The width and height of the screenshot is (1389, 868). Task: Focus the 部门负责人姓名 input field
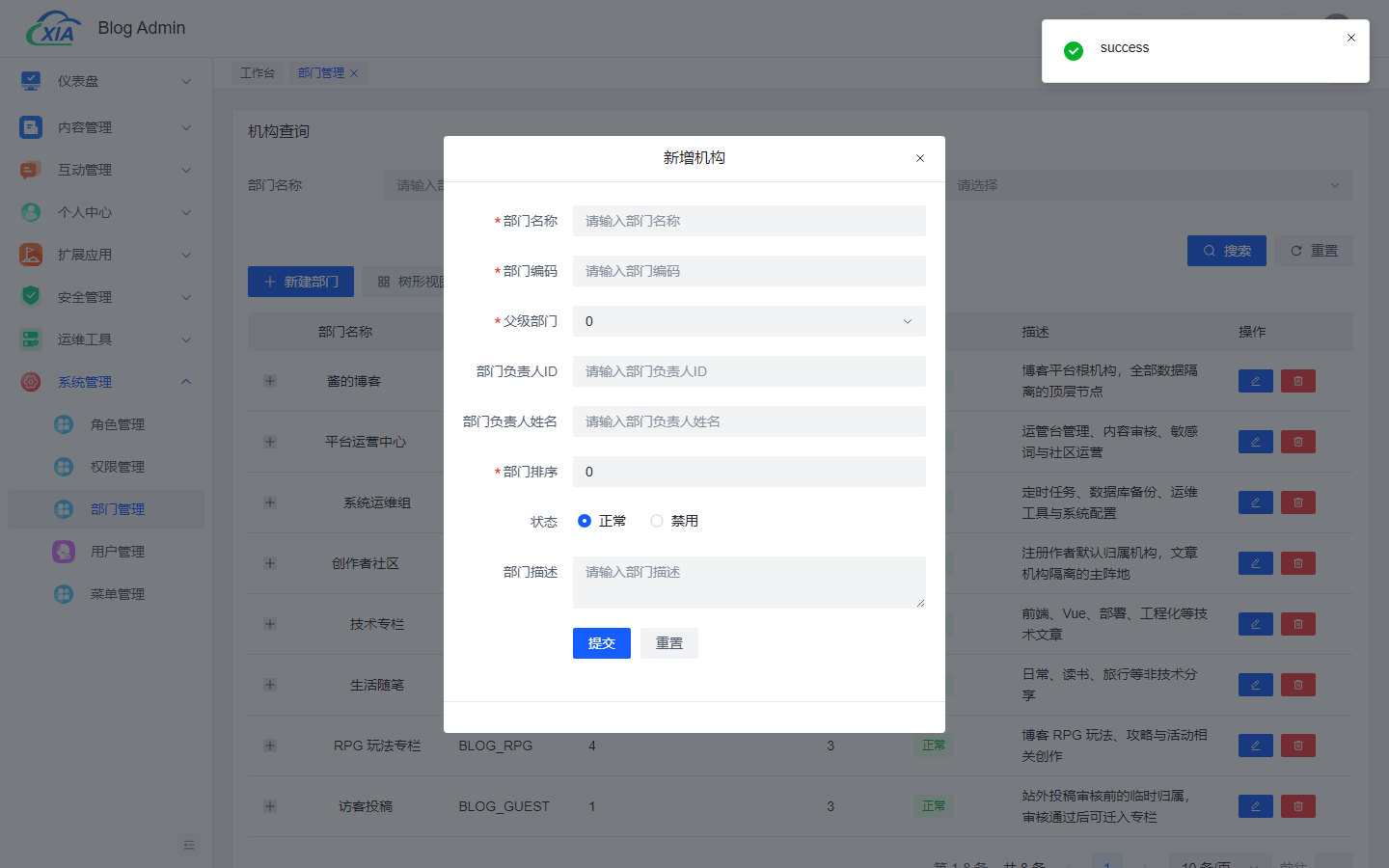pos(749,421)
